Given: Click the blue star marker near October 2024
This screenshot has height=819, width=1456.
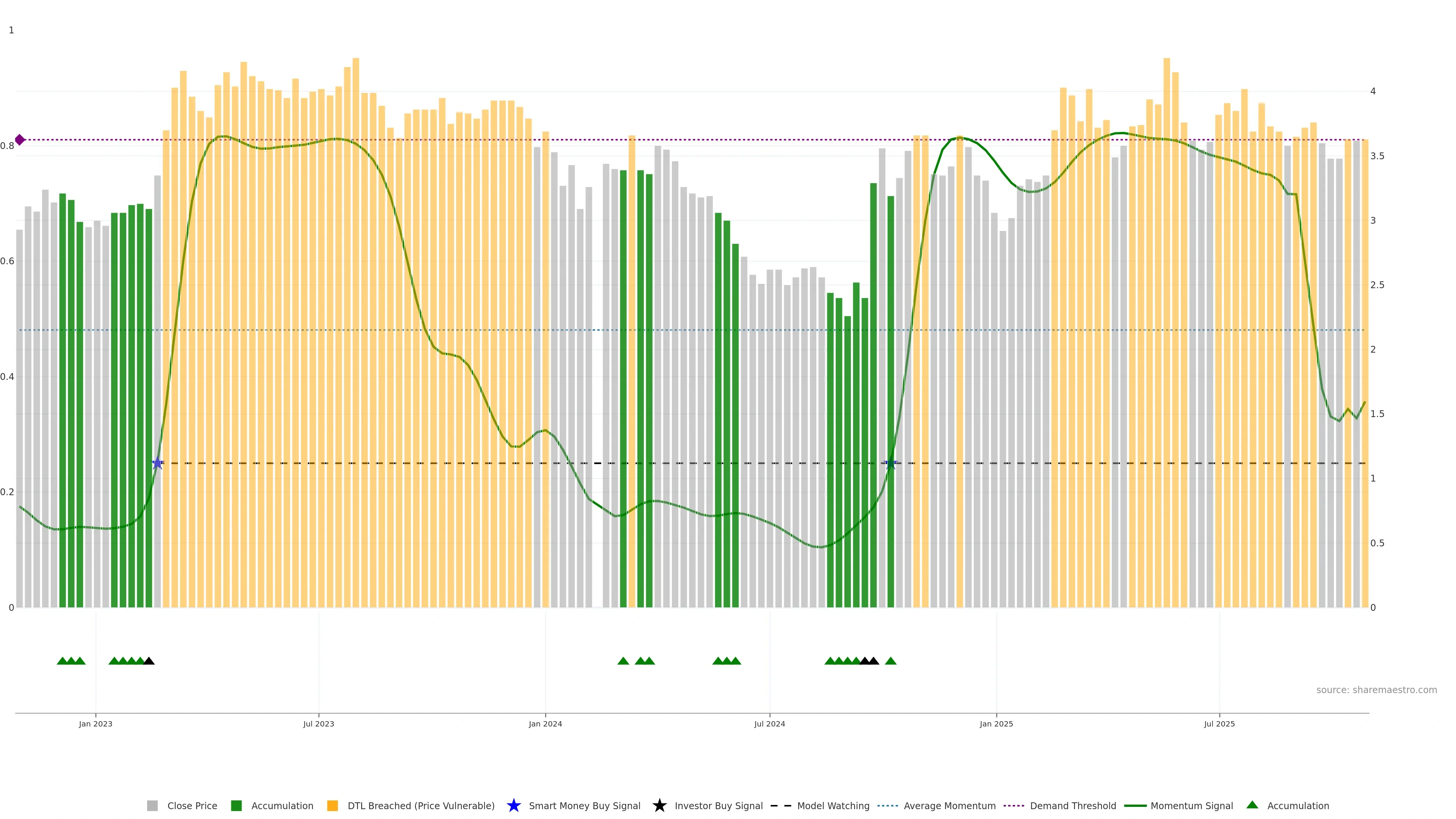Looking at the screenshot, I should (x=890, y=463).
